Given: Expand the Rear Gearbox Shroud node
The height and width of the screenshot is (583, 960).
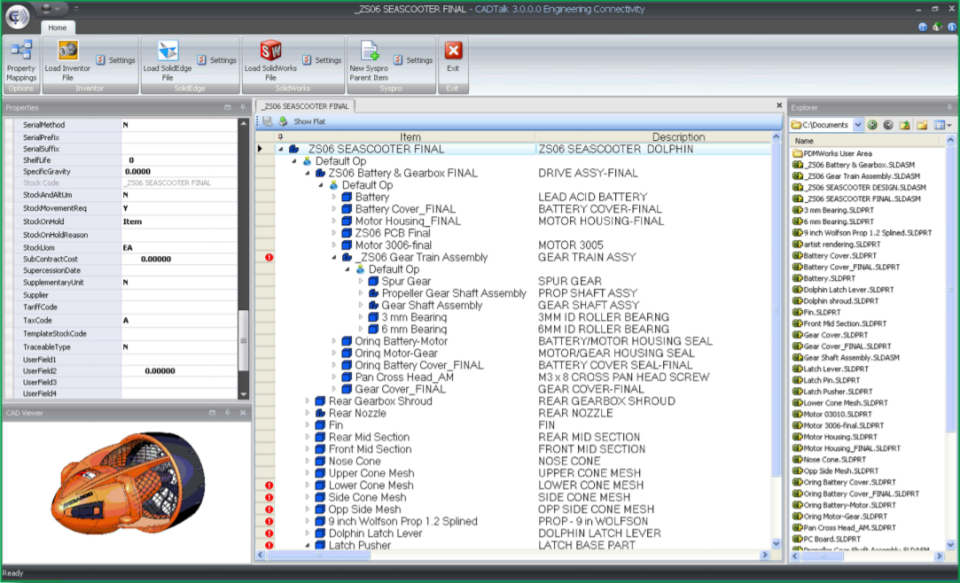Looking at the screenshot, I should tap(310, 400).
